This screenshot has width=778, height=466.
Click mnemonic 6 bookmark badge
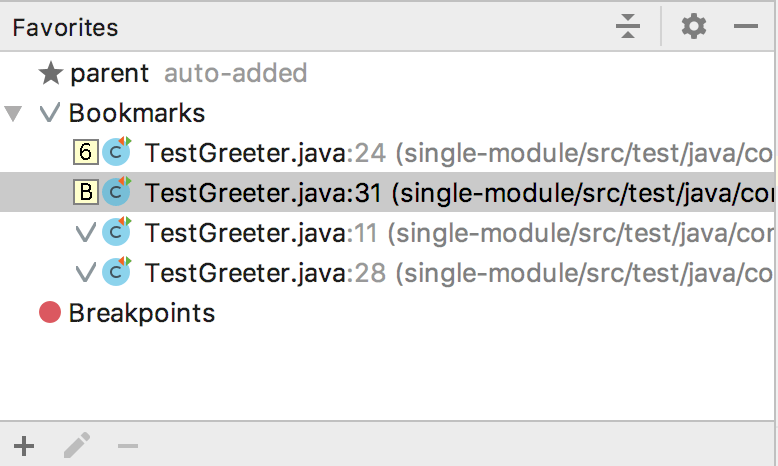(86, 152)
